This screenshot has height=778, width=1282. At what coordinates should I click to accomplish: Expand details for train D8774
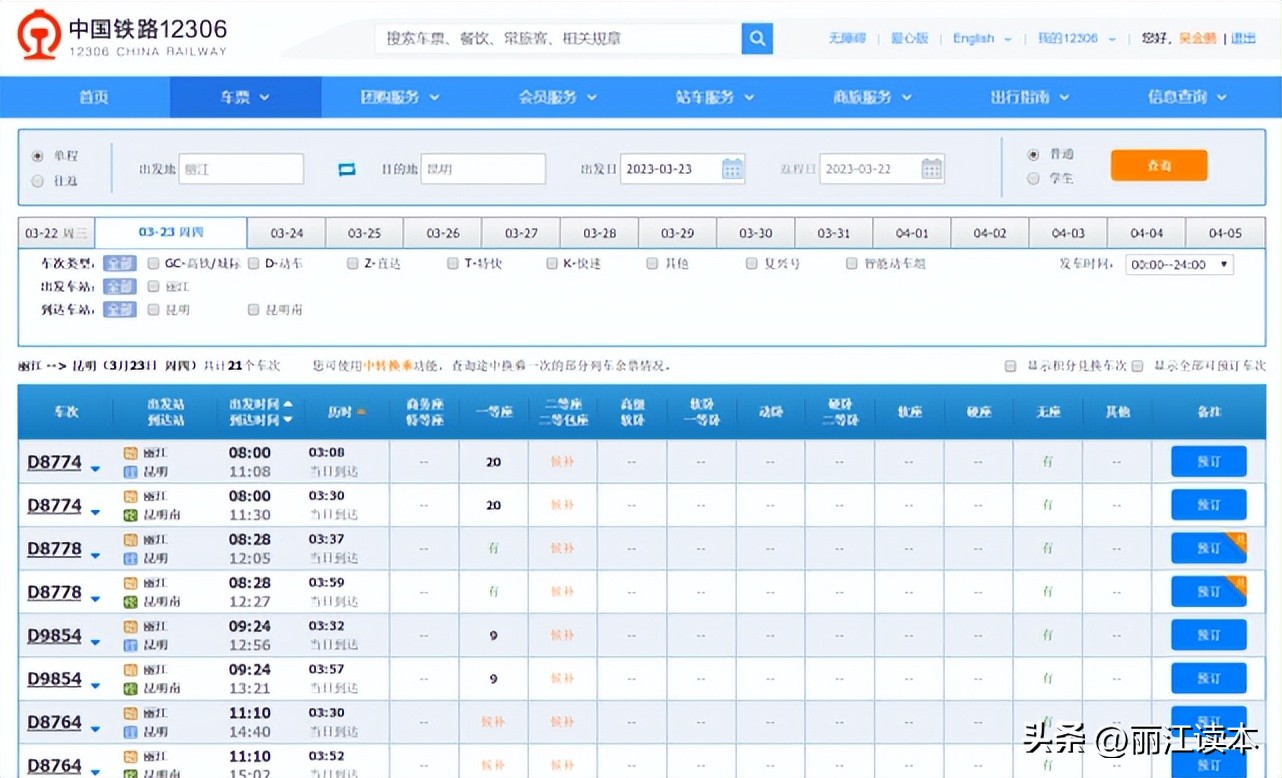click(95, 466)
